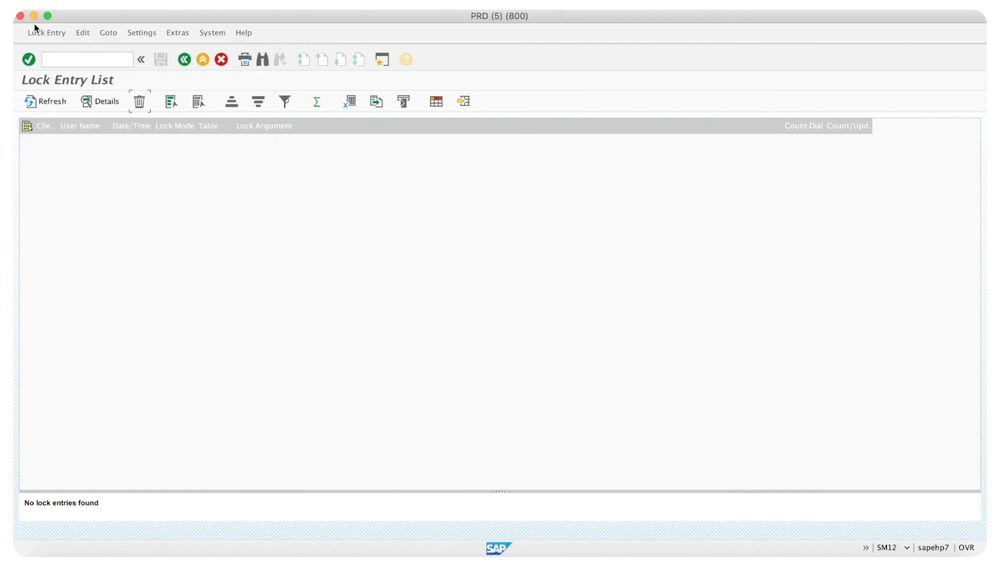
Task: Click the Create Shortcut window icon
Action: coord(382,59)
